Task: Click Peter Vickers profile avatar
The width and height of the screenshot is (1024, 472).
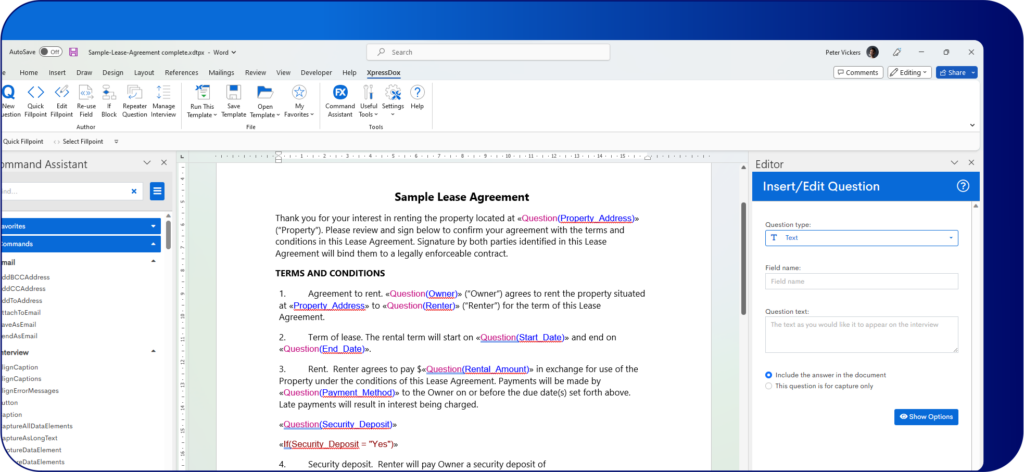Action: tap(872, 52)
